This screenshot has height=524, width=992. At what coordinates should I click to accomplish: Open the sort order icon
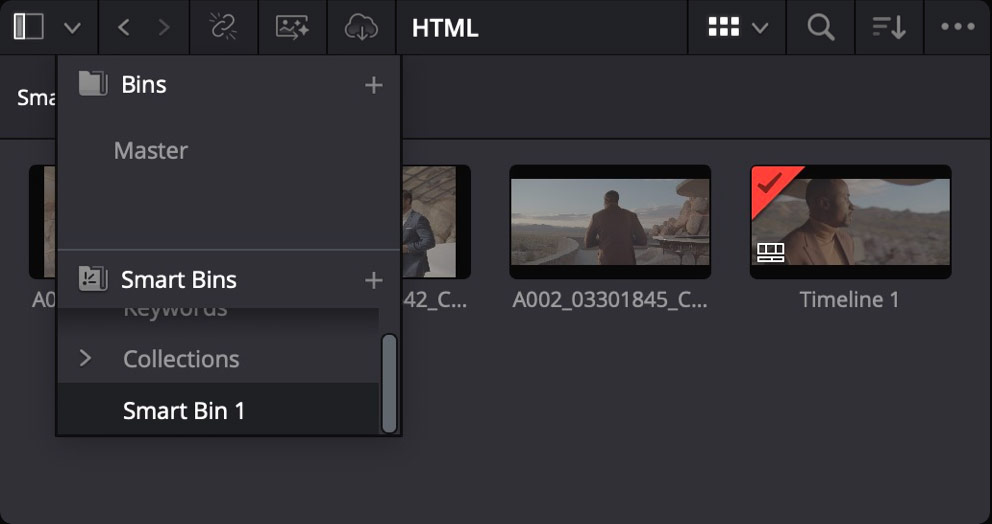point(889,27)
